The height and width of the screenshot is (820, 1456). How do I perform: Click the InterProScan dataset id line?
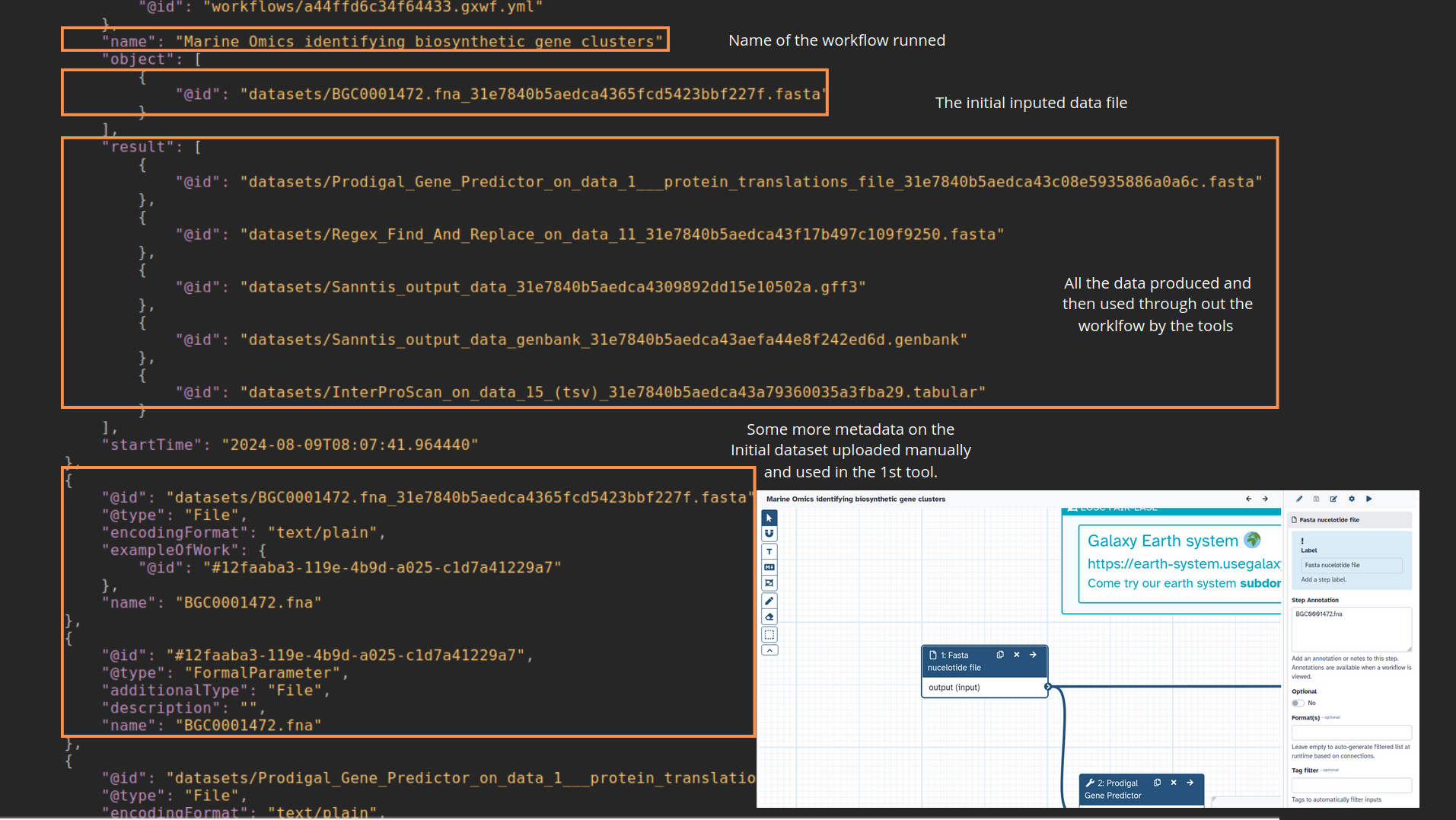point(581,392)
